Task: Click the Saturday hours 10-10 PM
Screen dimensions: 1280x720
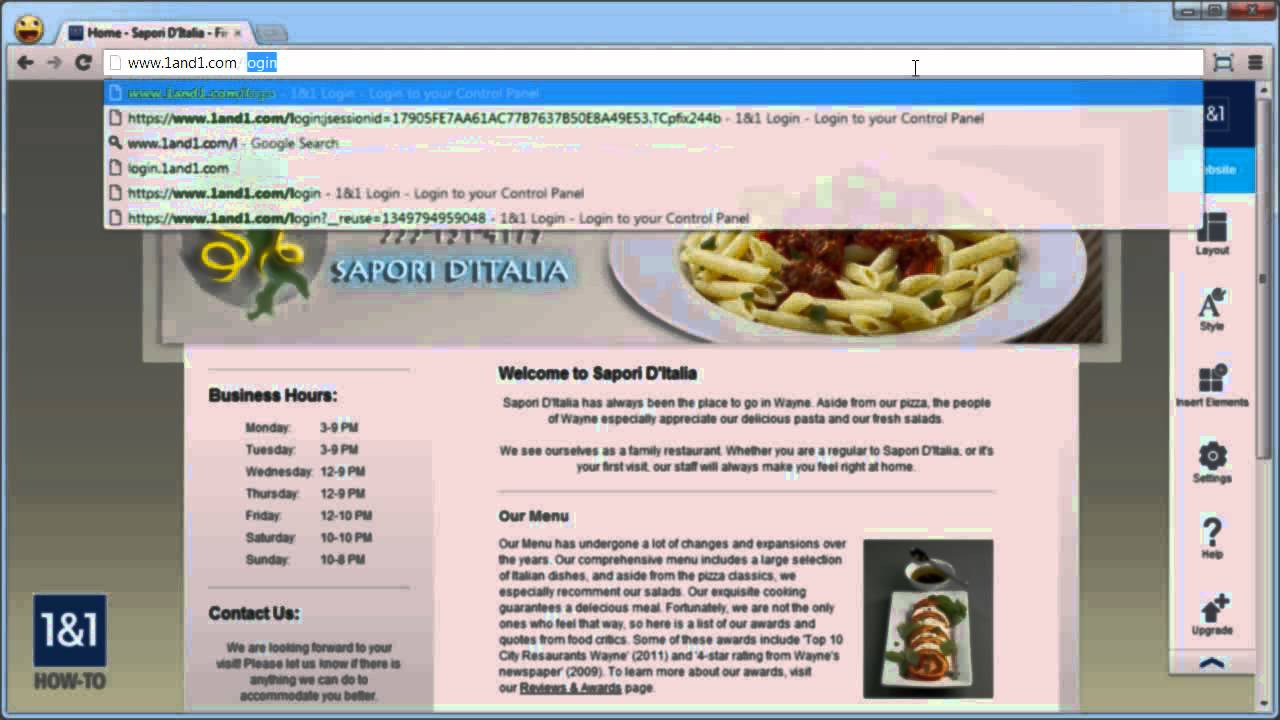Action: (x=346, y=538)
